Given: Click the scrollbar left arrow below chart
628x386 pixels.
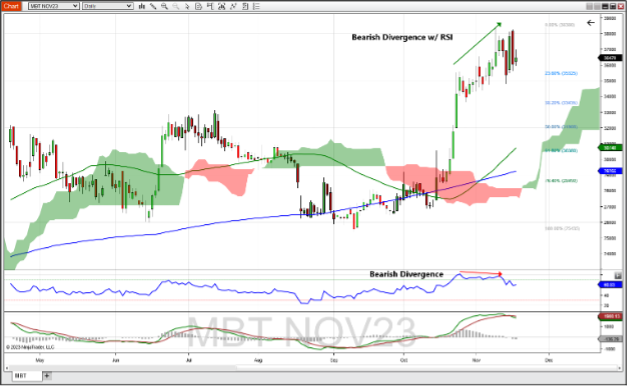Looking at the screenshot, I should pyautogui.click(x=6, y=367).
